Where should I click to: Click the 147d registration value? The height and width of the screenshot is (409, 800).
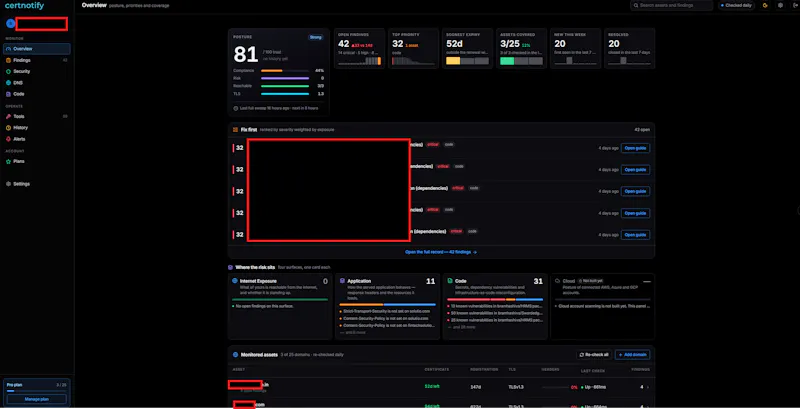[475, 387]
